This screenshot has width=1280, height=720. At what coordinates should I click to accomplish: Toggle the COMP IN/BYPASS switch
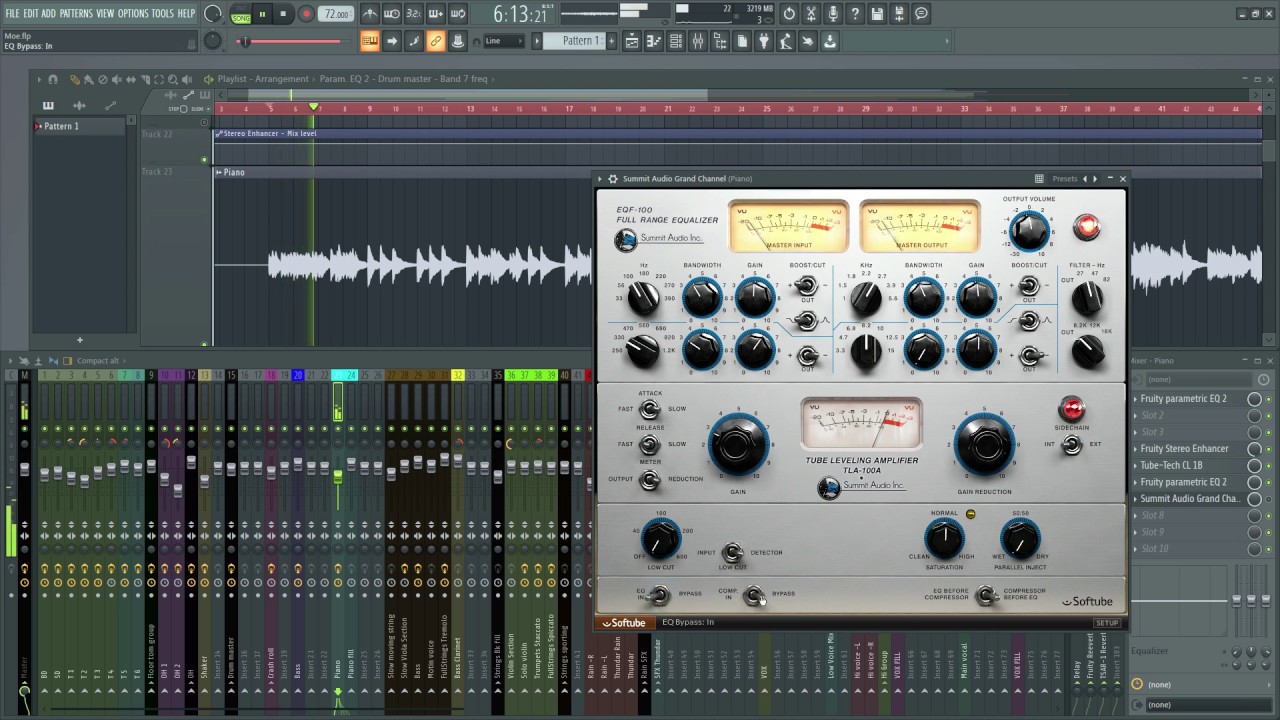[755, 596]
